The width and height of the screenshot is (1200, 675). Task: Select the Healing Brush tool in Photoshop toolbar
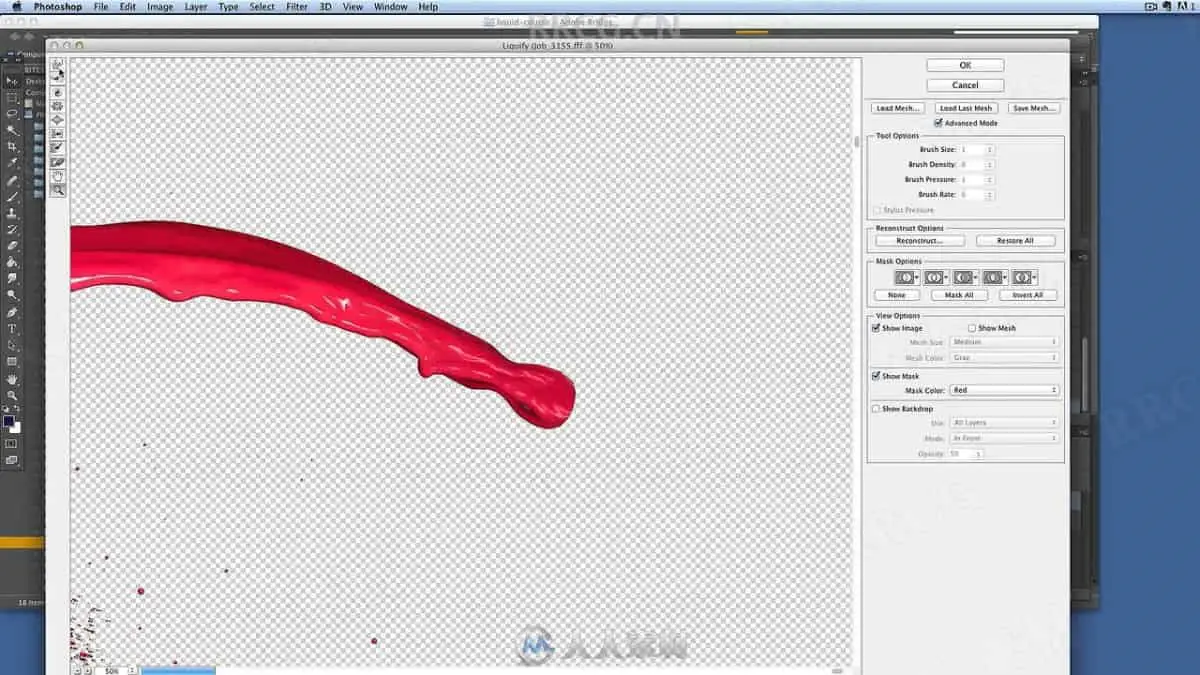click(12, 181)
